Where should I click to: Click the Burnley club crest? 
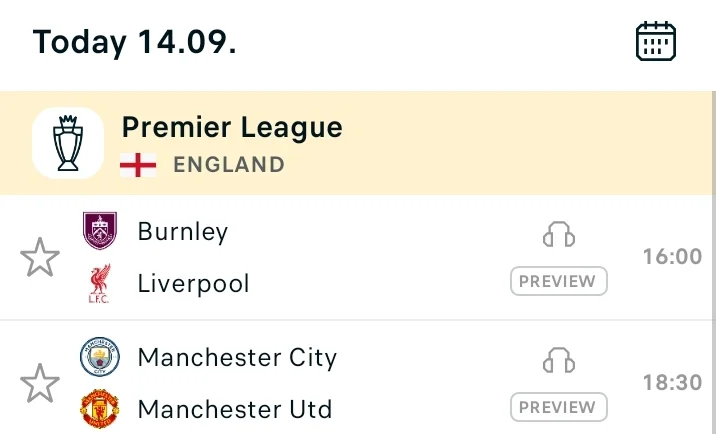(x=100, y=231)
